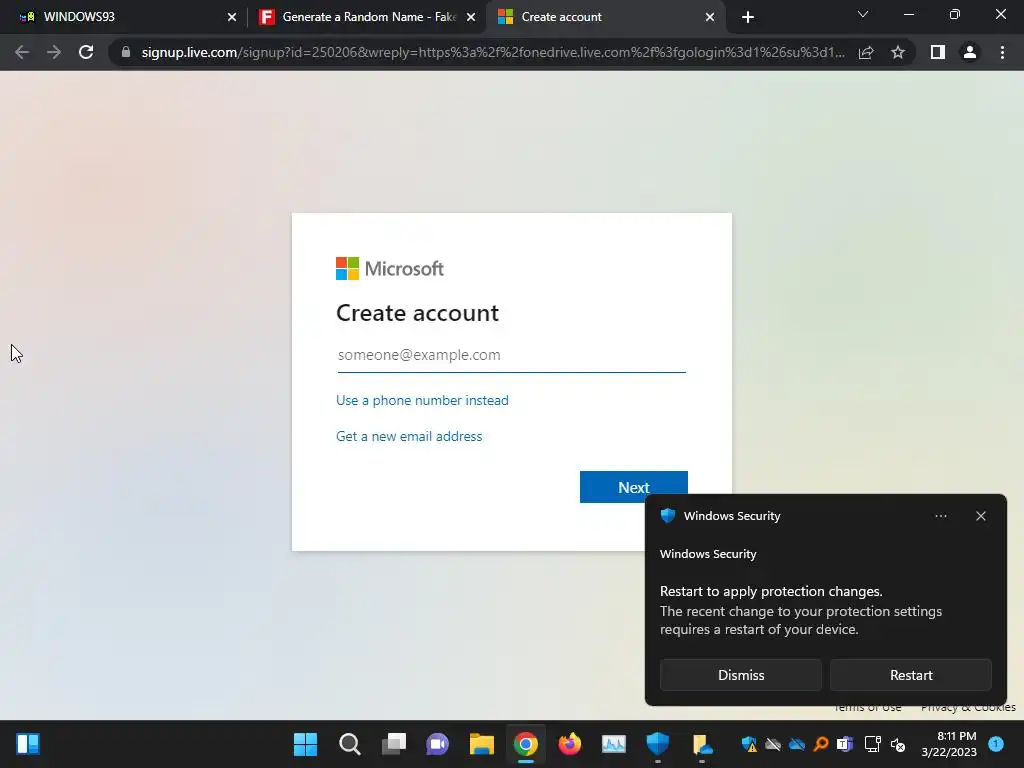The image size is (1024, 768).
Task: Open File Explorer from taskbar
Action: pyautogui.click(x=481, y=744)
